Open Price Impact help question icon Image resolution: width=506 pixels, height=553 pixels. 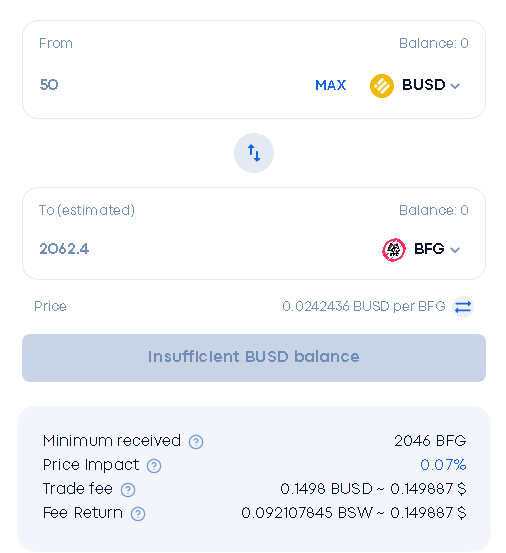pyautogui.click(x=154, y=466)
